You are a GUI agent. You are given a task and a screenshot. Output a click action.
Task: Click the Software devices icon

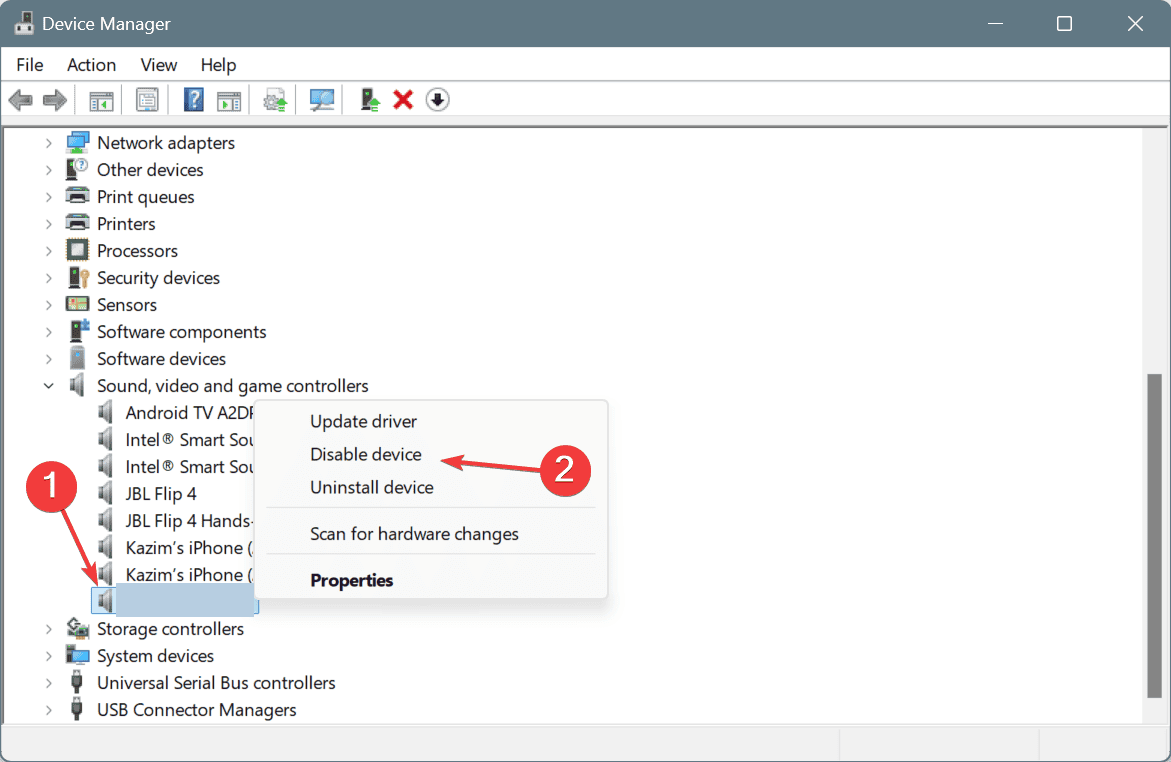pos(77,359)
